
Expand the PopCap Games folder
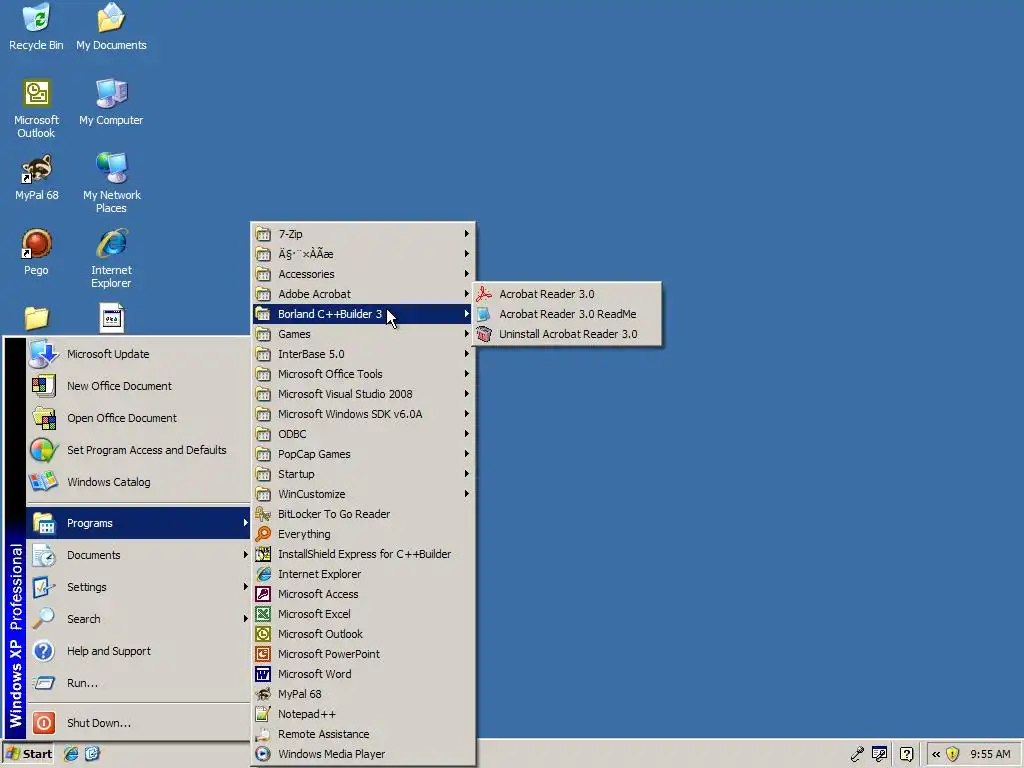[363, 454]
